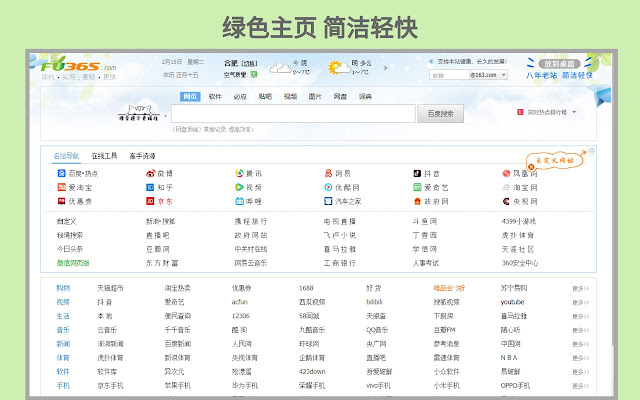Screen dimensions: 640x400
Task: Click the city switch link next to 合肥
Action: pyautogui.click(x=249, y=63)
